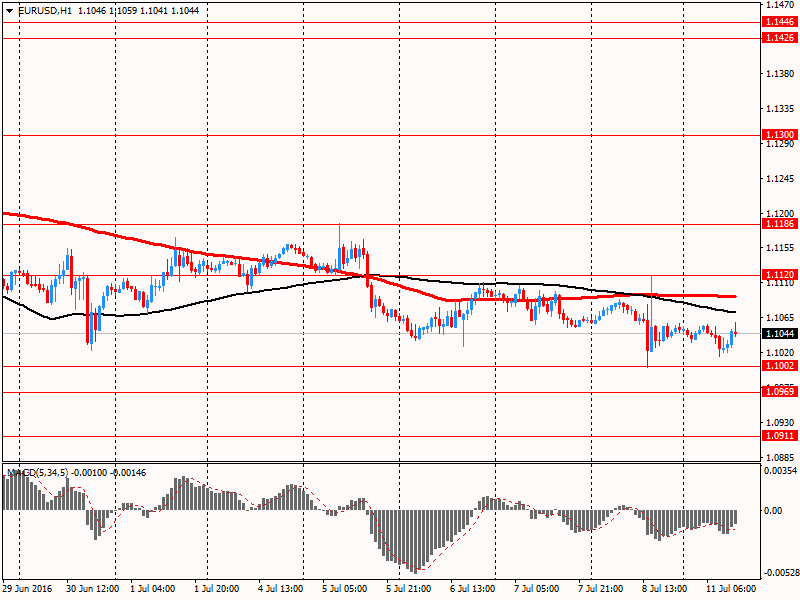Click the 8 Jul 13:00 time label
This screenshot has height=600, width=800.
(665, 589)
